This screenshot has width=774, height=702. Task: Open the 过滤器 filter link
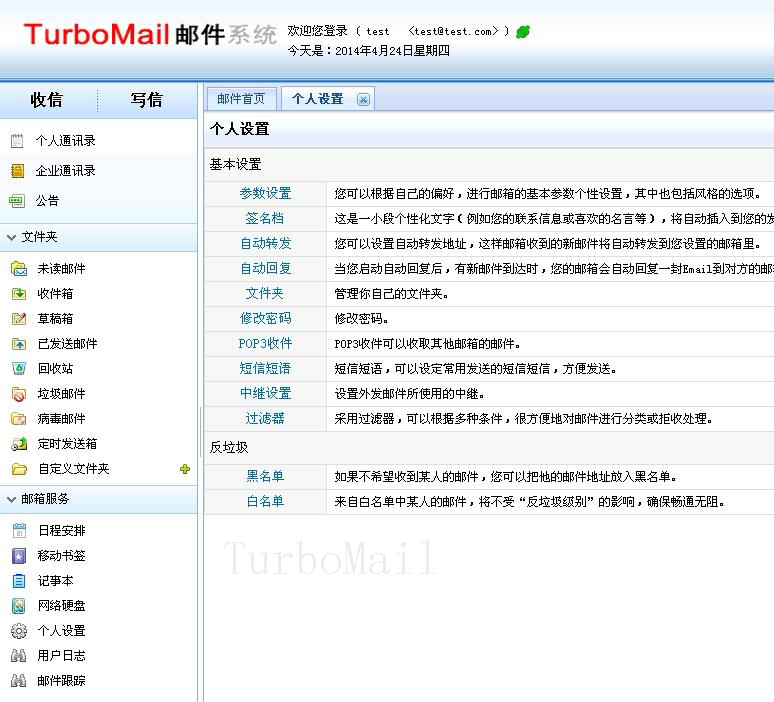[x=265, y=419]
